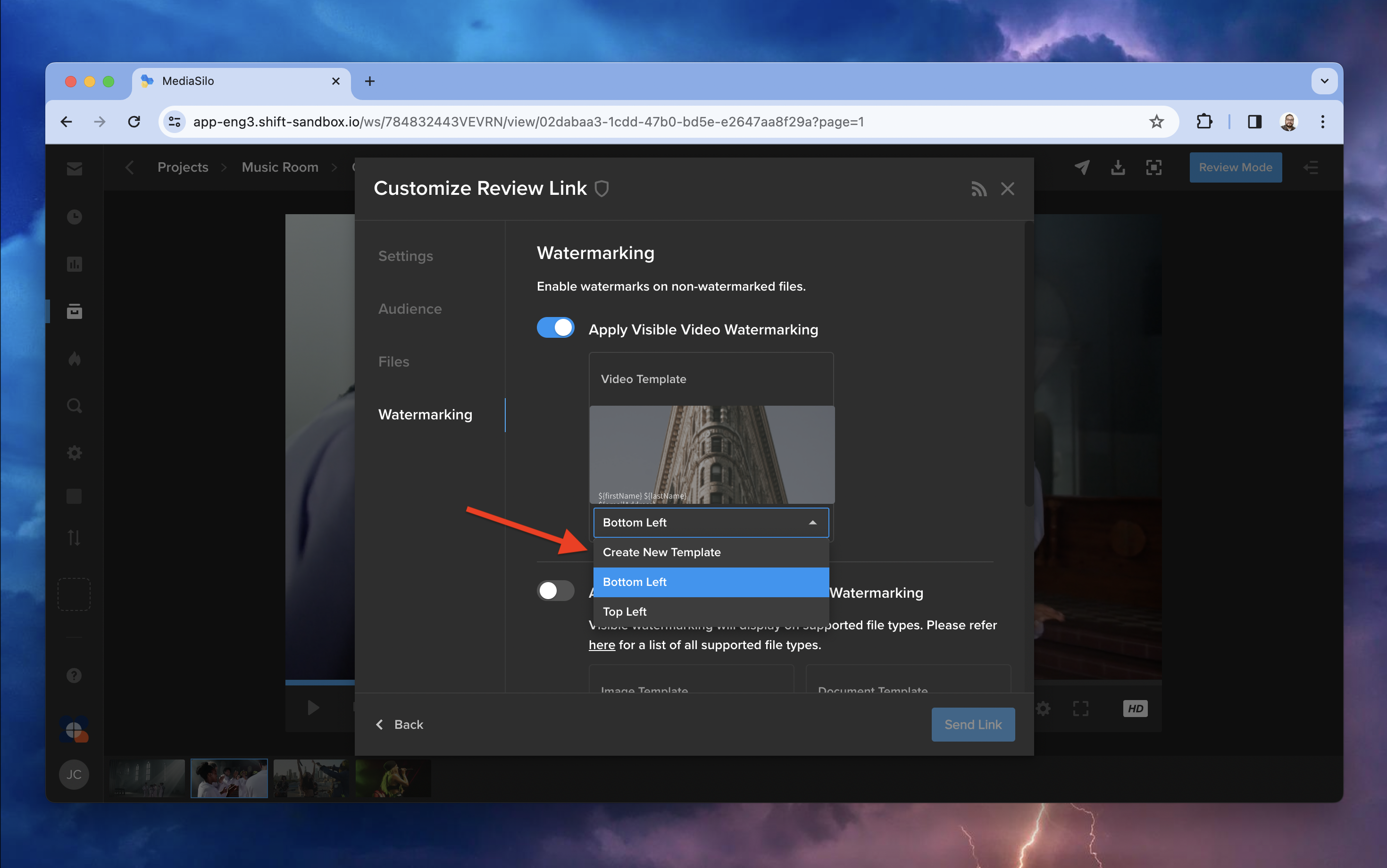Image resolution: width=1387 pixels, height=868 pixels.
Task: Go to the Settings section
Action: tap(405, 256)
